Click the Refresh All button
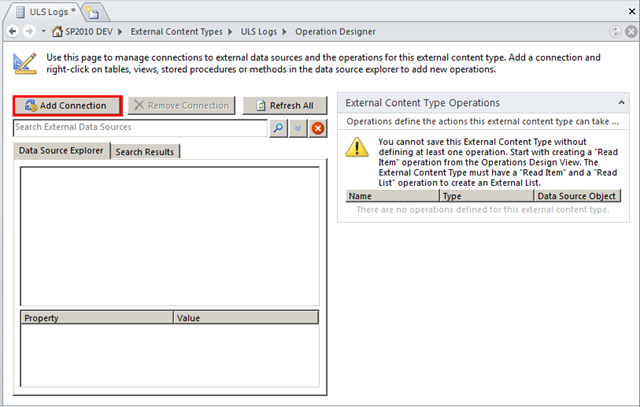The image size is (640, 407). tap(284, 105)
